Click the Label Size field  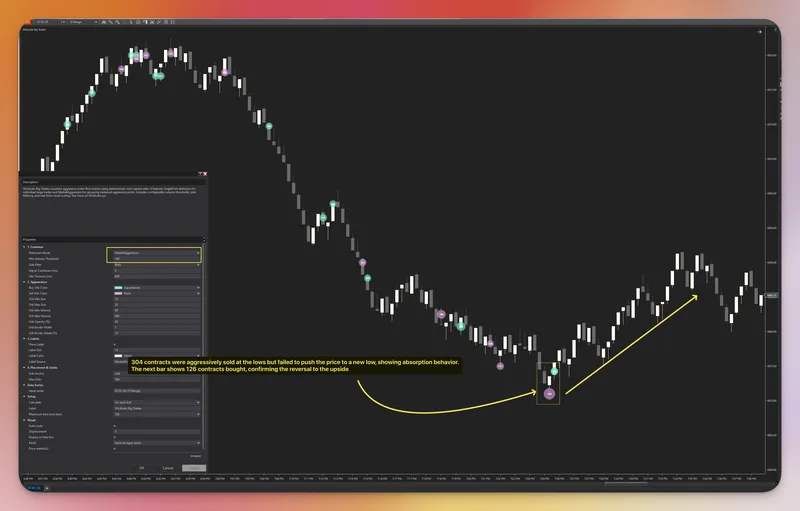(x=157, y=350)
